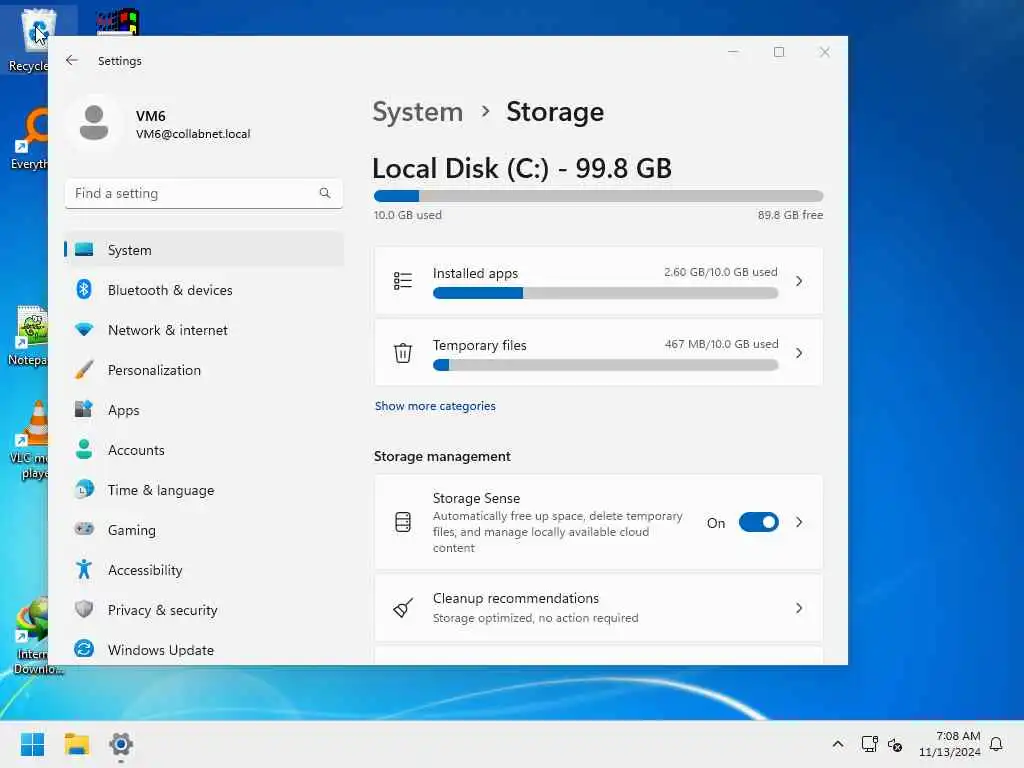
Task: Focus the Find a setting search box
Action: (204, 193)
